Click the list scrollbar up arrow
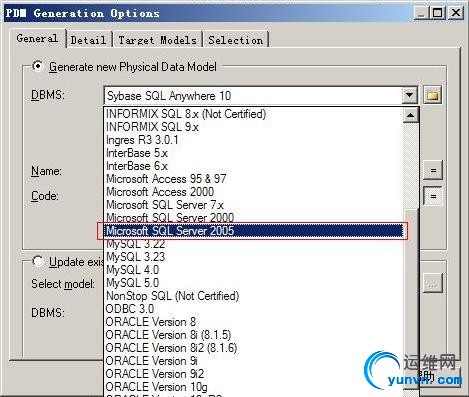469x397 pixels. point(410,115)
